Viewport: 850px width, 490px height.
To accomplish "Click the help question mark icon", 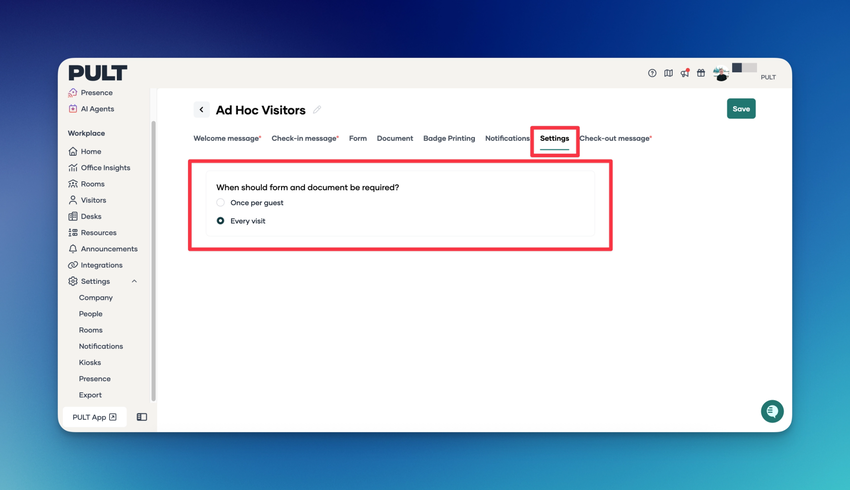I will [x=652, y=73].
